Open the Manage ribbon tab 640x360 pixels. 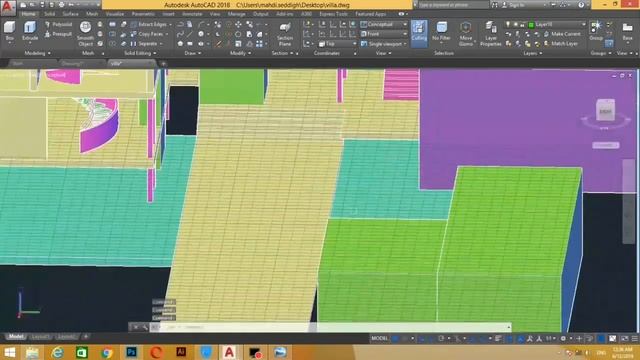click(x=236, y=14)
